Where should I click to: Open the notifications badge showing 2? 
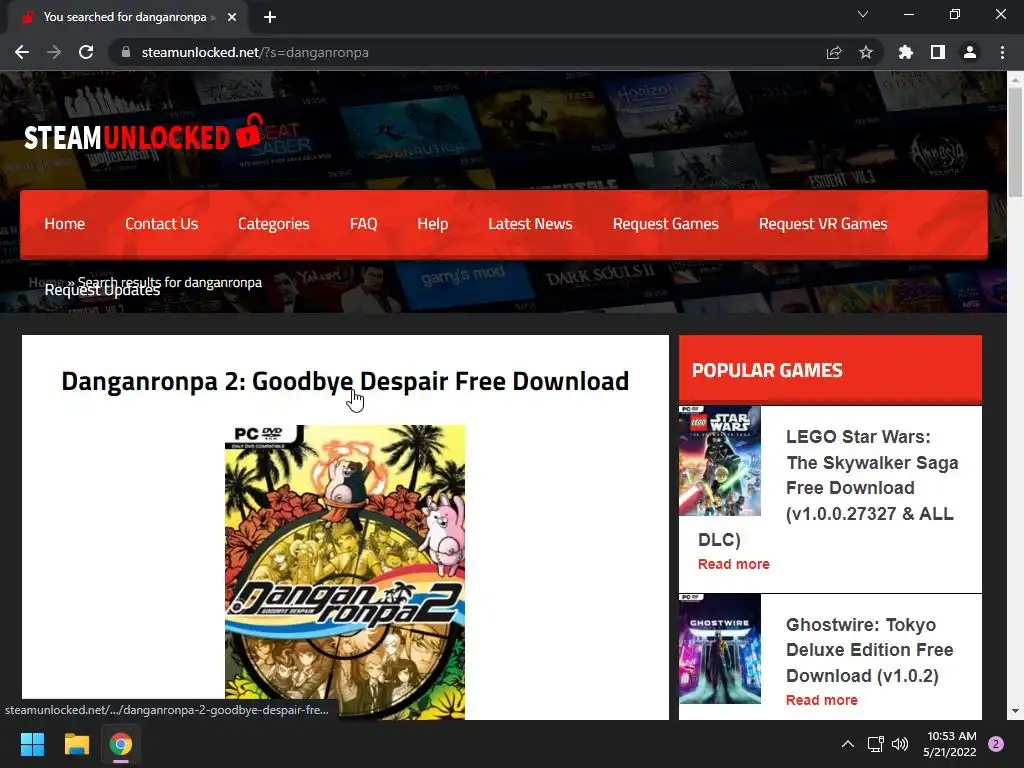(996, 744)
